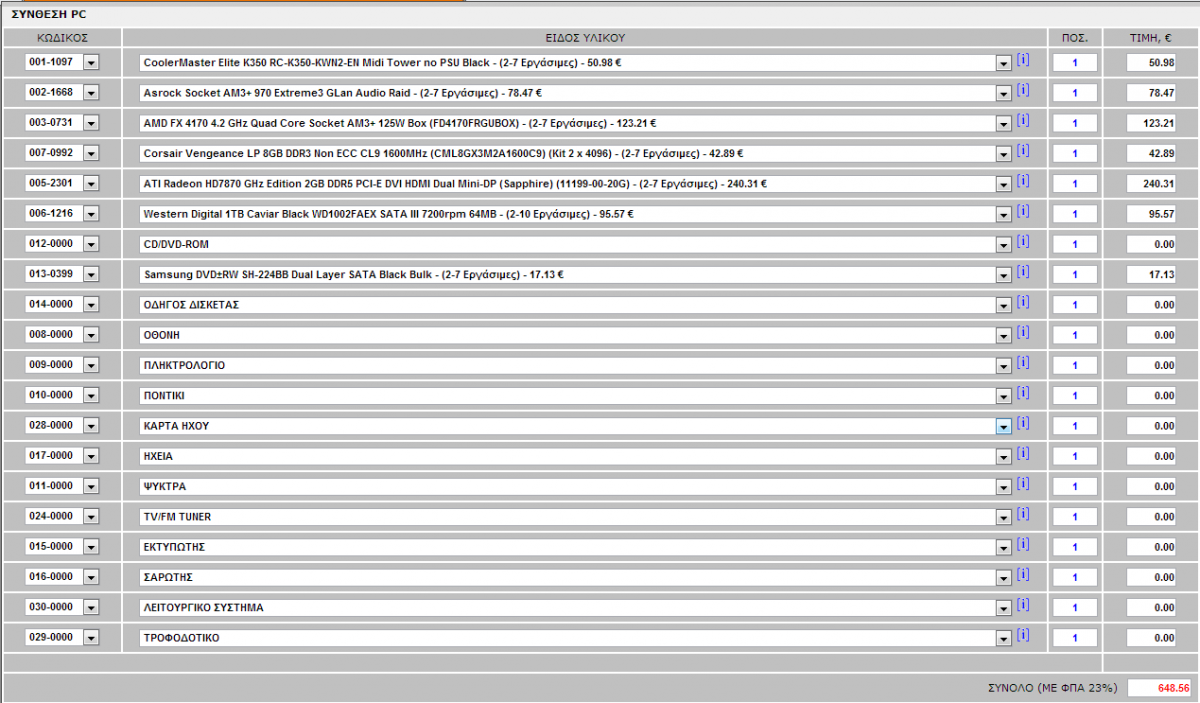Viewport: 1200px width, 703px height.
Task: Open info link for Corsair Vengeance row
Action: point(1023,151)
